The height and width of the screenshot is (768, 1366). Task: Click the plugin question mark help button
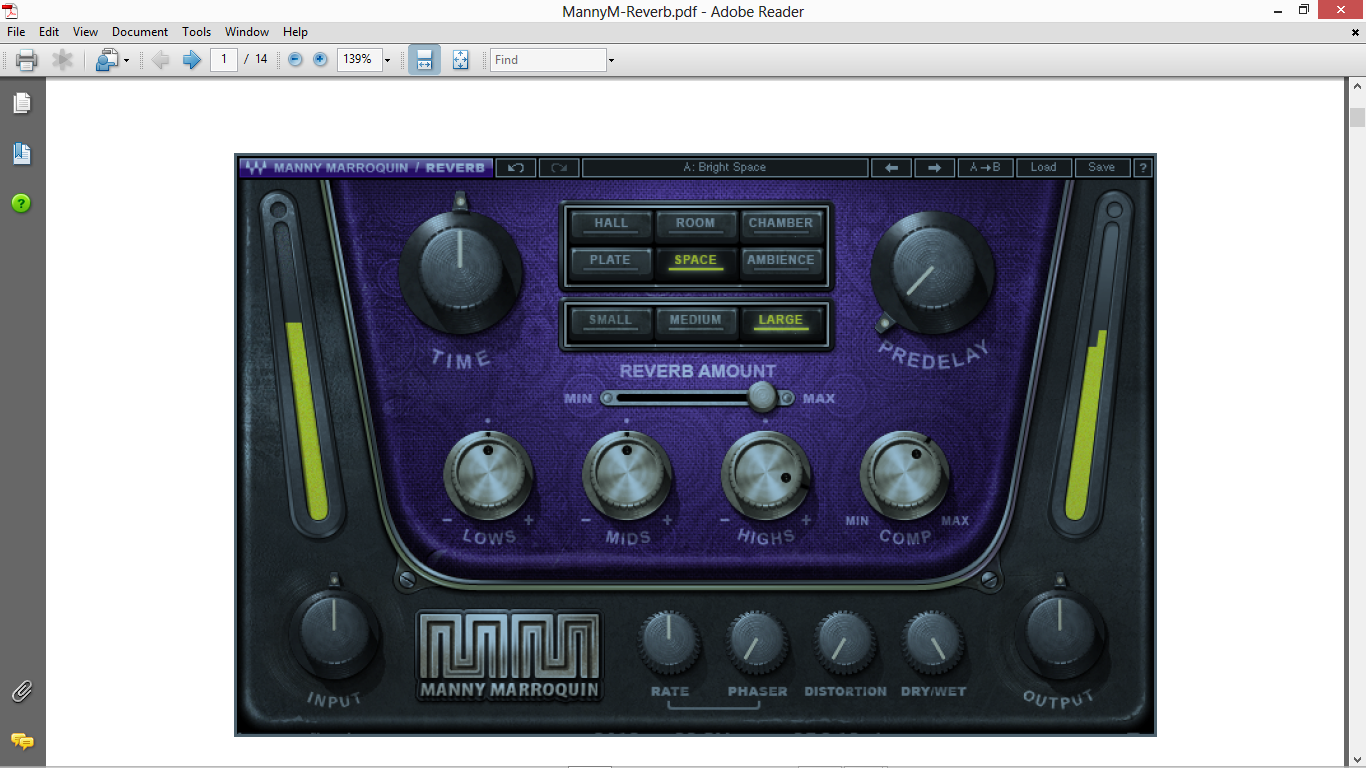1143,167
